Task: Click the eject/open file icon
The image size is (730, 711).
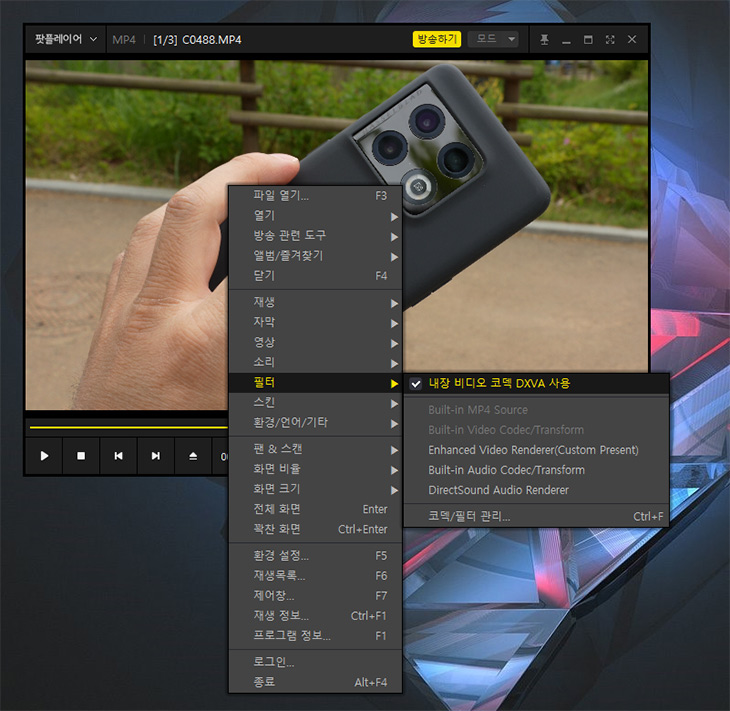Action: point(193,456)
